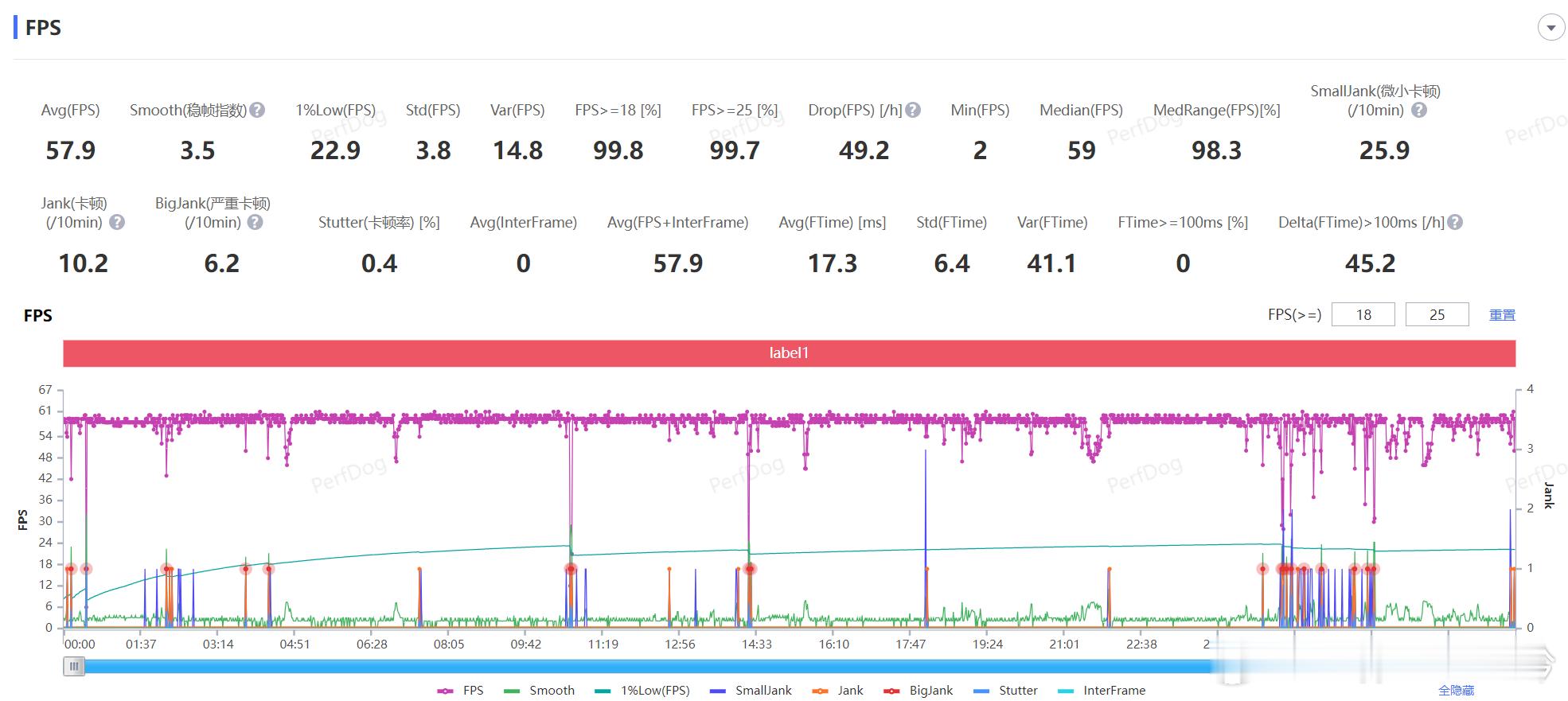Screen dimensions: 1568x701
Task: Click the Drop(FPS) value 49.2
Action: 864,150
